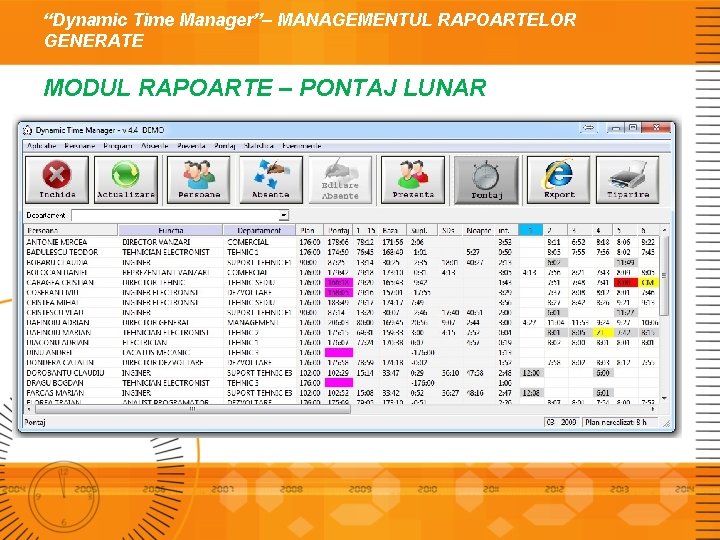This screenshot has height=540, width=720.
Task: Open the Persoane toolbar button
Action: tap(198, 180)
